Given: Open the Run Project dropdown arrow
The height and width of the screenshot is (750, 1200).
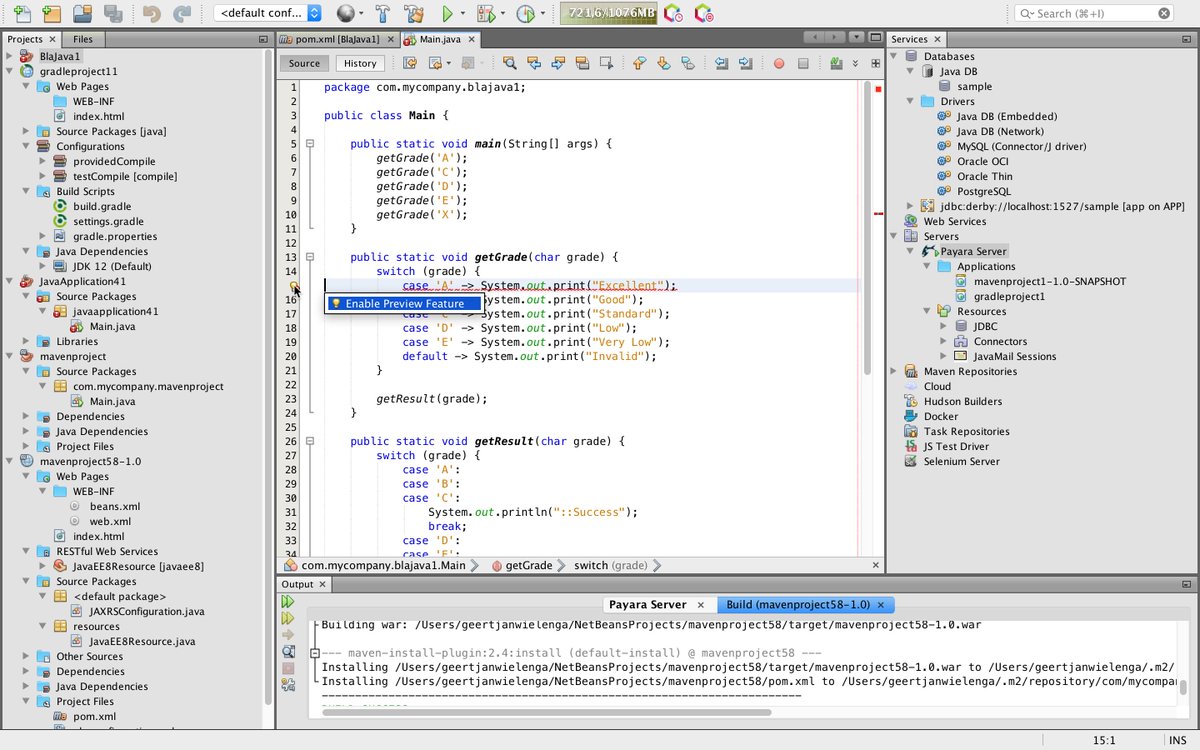Looking at the screenshot, I should [x=463, y=14].
